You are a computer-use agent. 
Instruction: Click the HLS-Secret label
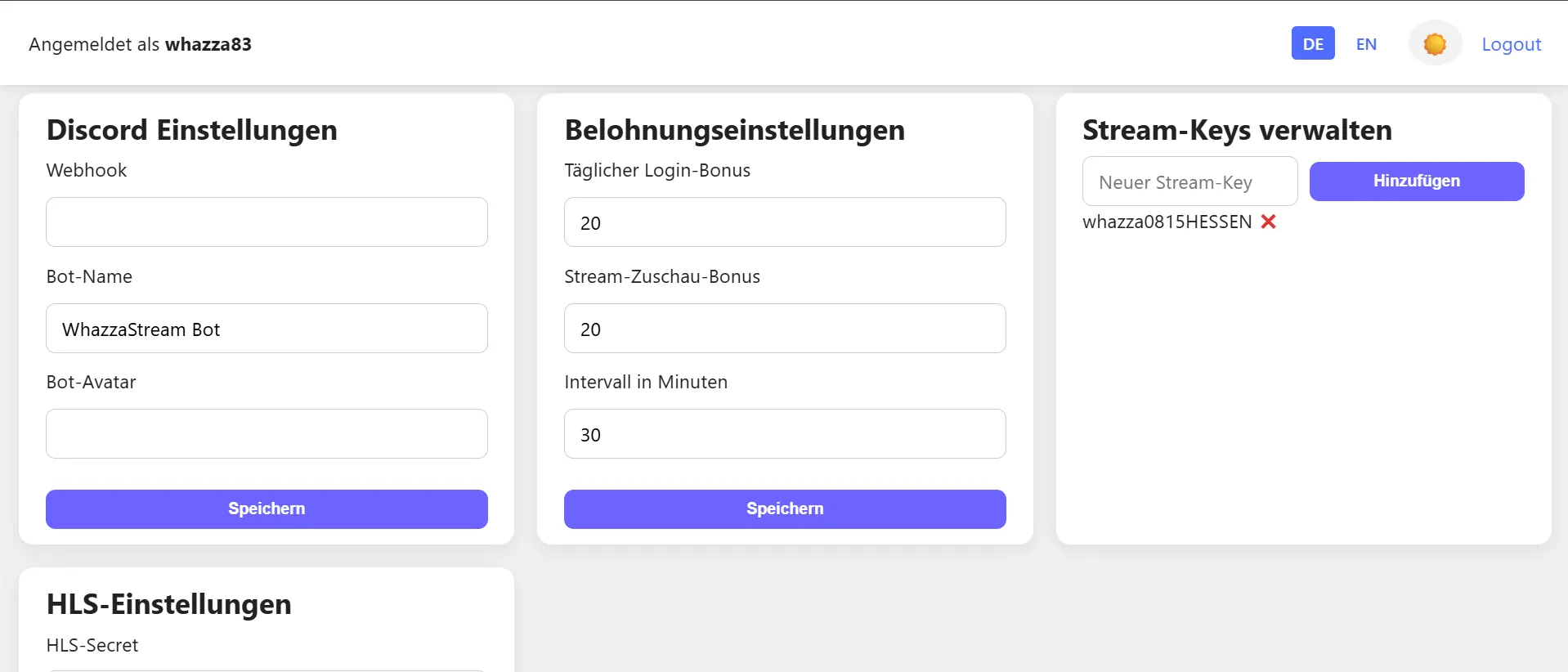92,645
